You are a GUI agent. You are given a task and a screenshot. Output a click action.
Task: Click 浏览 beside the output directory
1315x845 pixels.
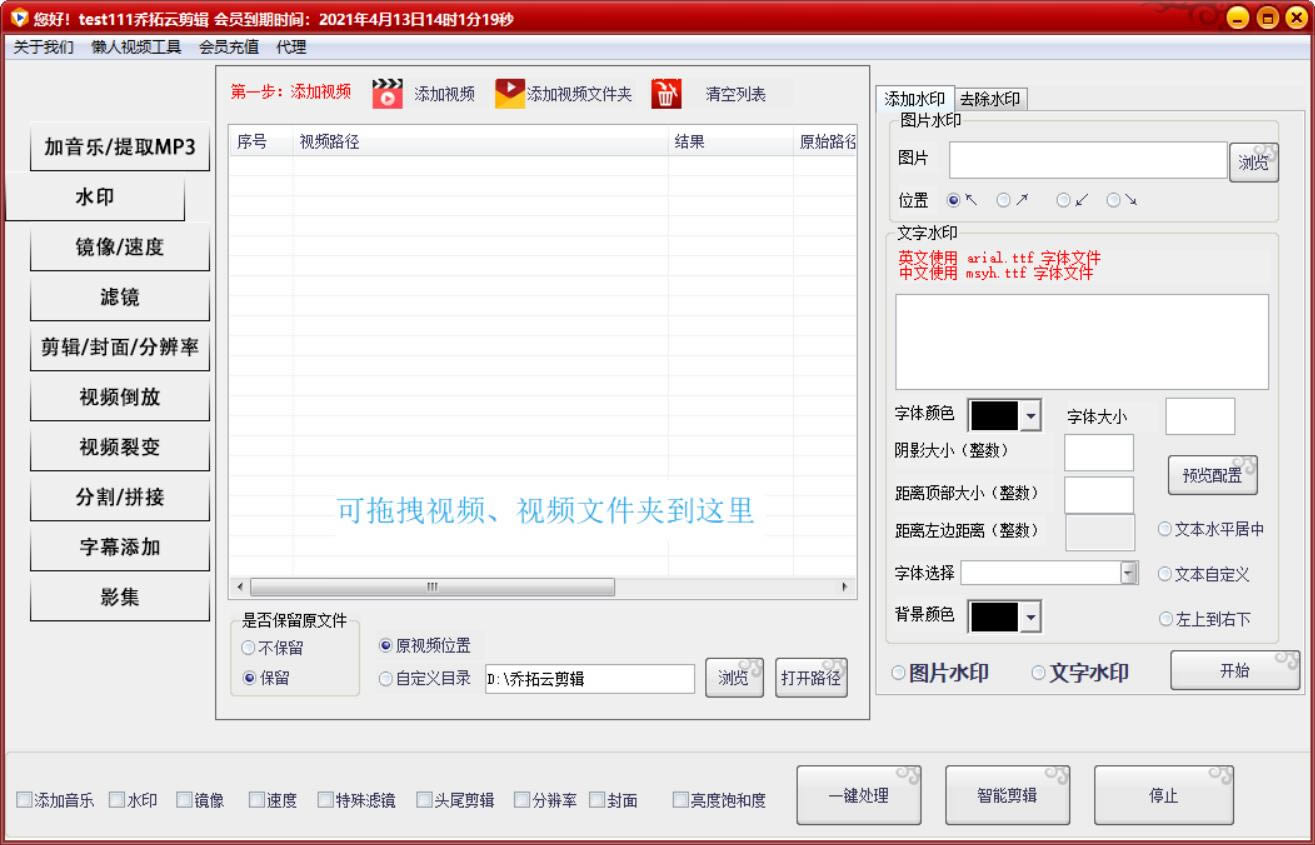734,678
